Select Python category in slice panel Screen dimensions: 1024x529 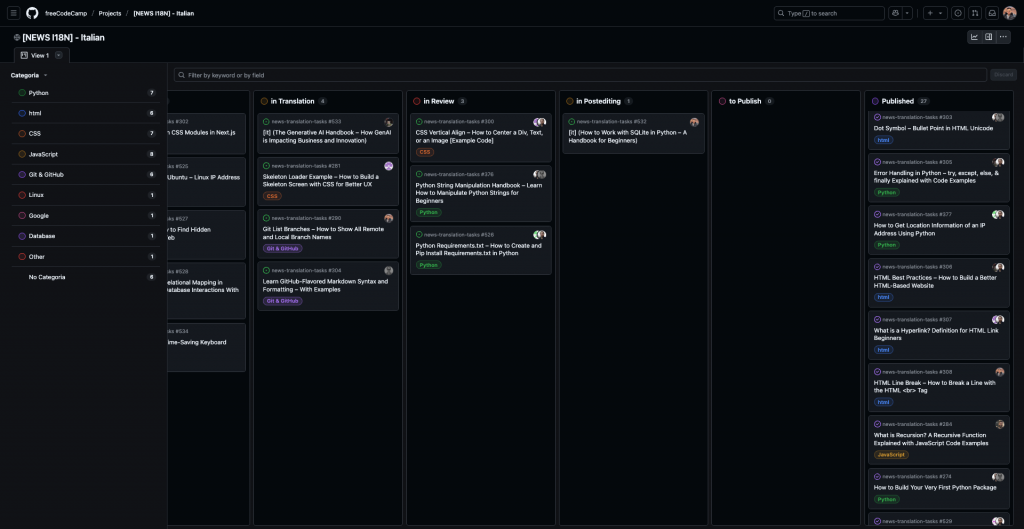click(x=84, y=93)
